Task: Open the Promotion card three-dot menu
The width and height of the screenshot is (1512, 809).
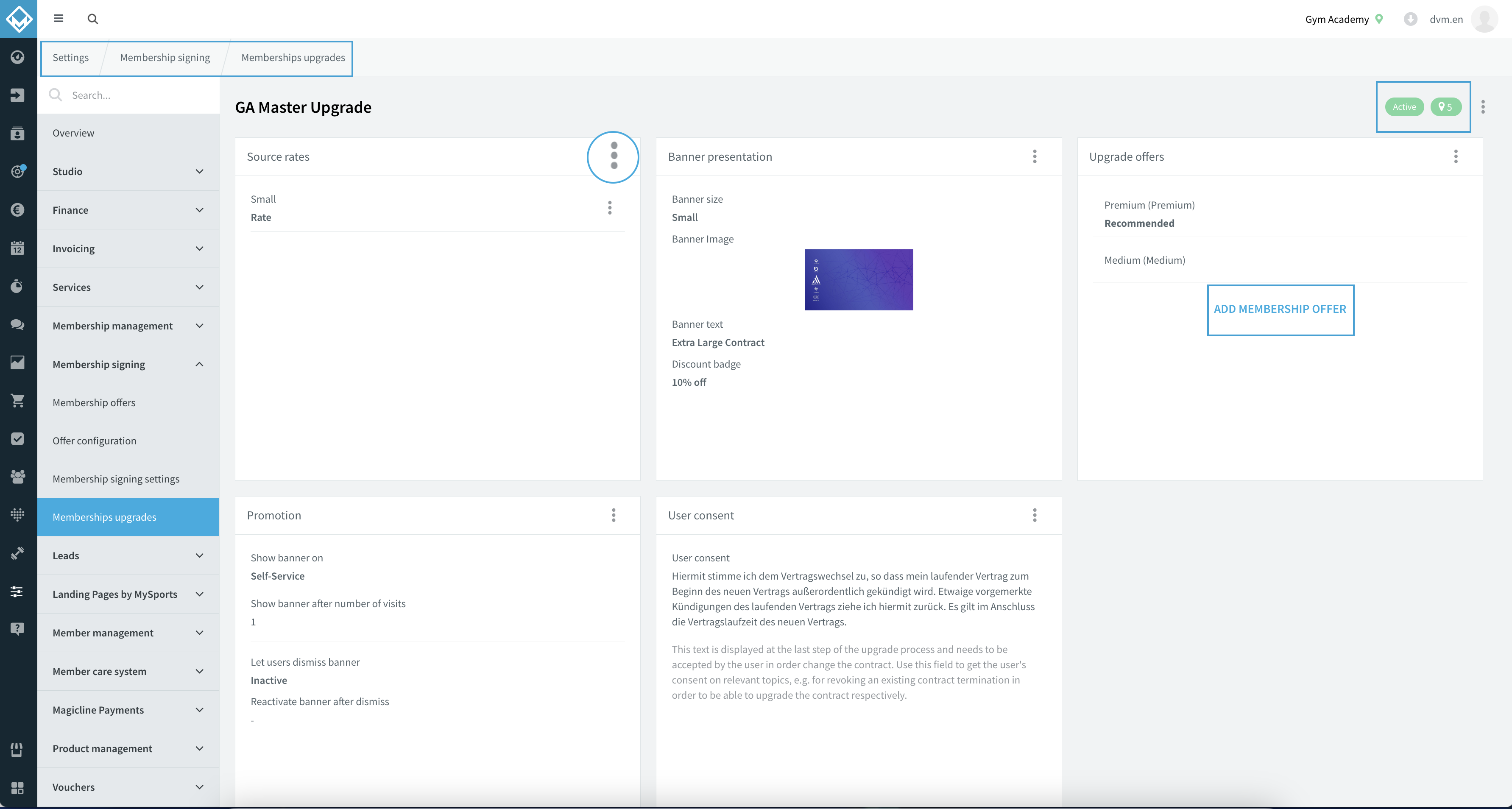Action: 614,515
